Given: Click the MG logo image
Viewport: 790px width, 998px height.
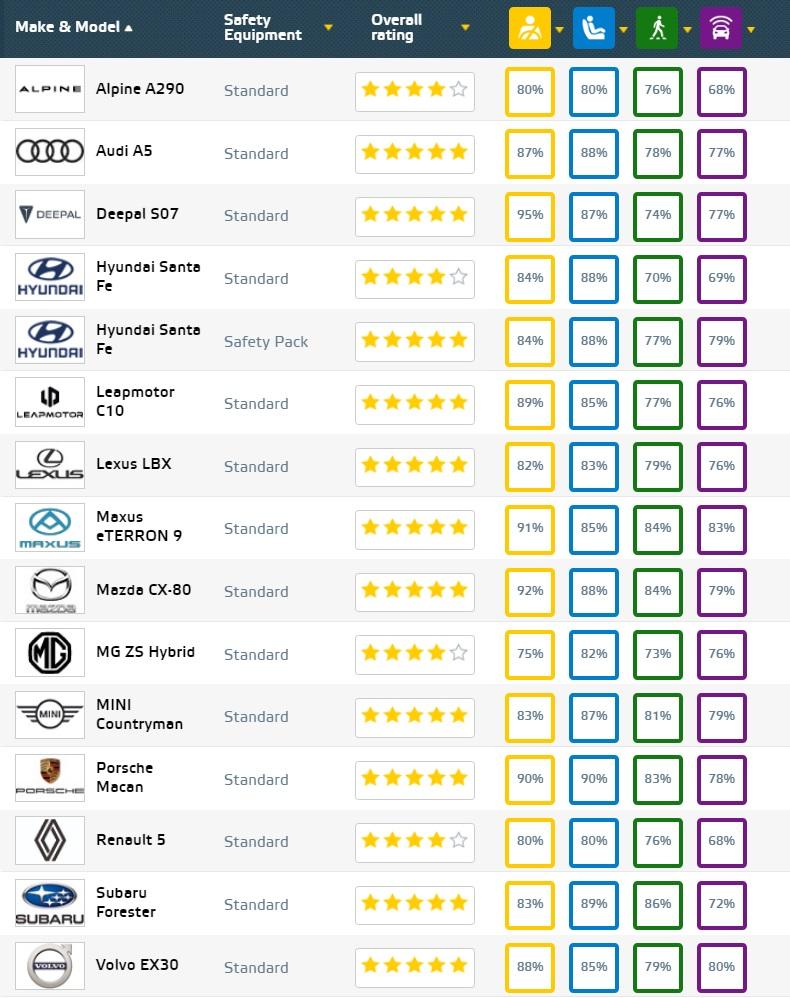Looking at the screenshot, I should coord(50,652).
